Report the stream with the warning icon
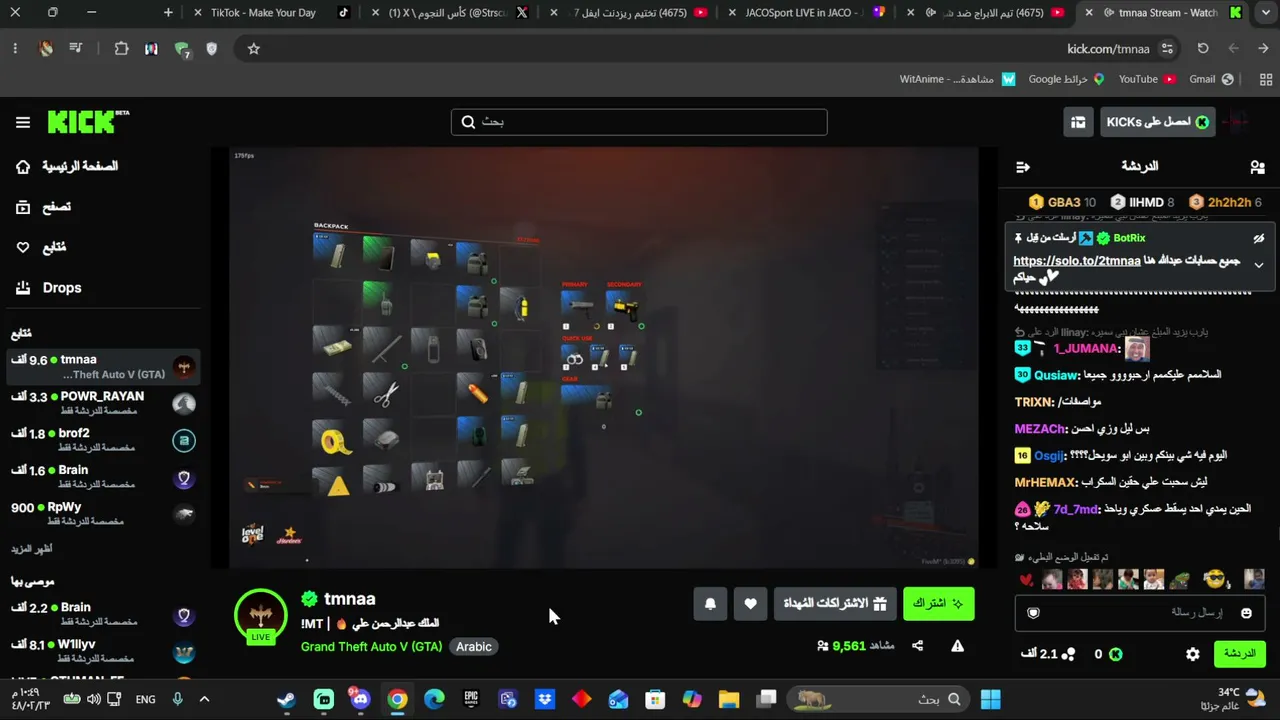 957,646
